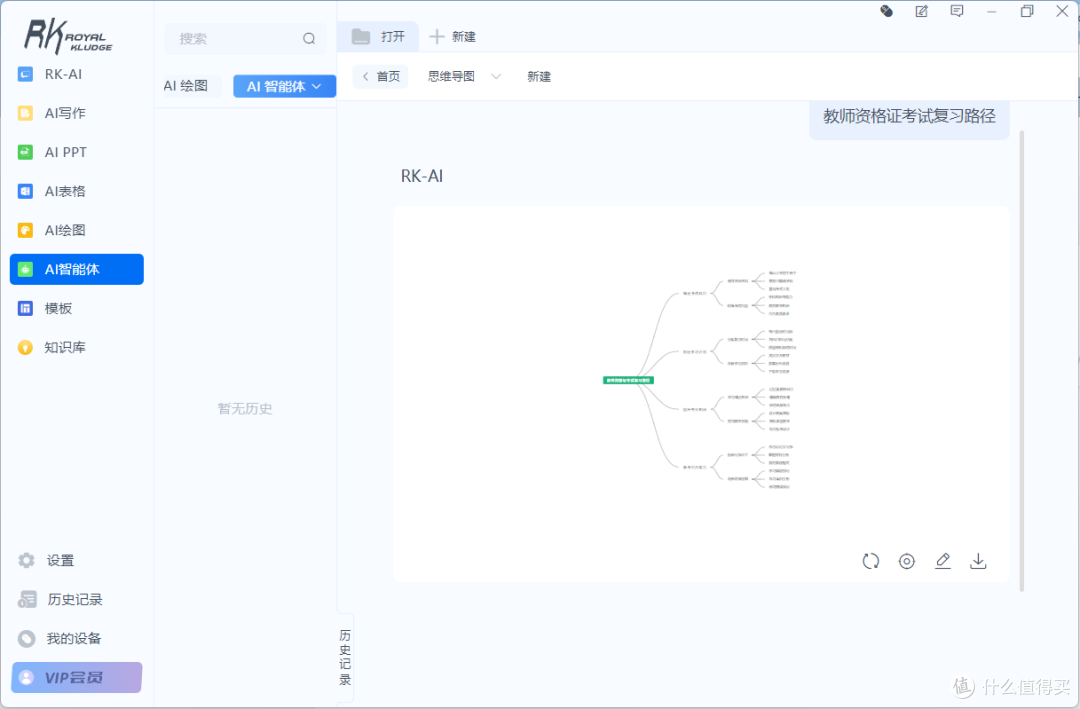
Task: Close the application window
Action: [1062, 11]
